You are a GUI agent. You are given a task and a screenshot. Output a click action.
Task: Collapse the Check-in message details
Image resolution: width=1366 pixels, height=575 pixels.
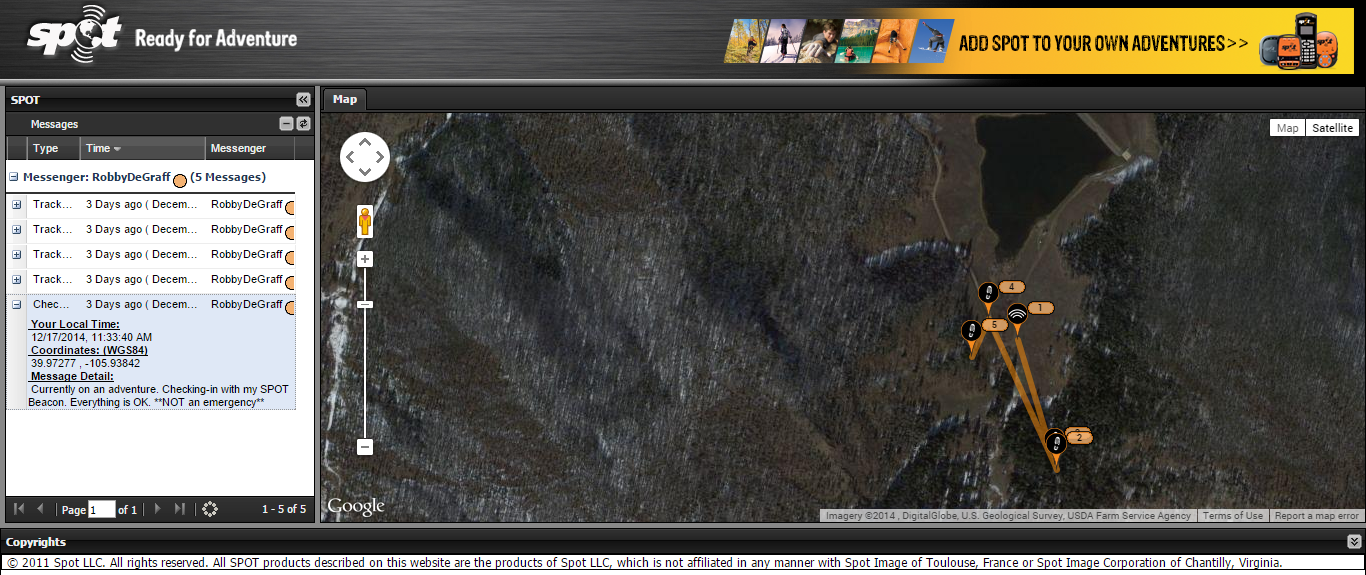point(17,304)
